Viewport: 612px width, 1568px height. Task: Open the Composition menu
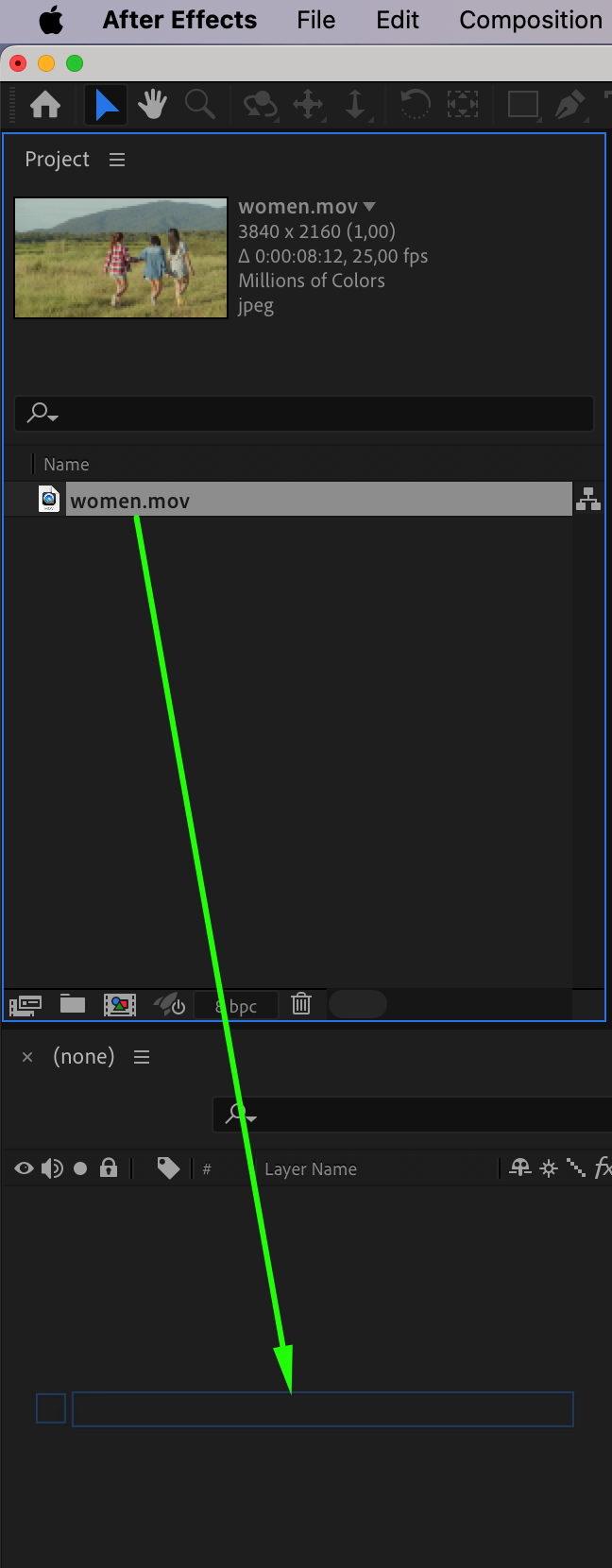(531, 20)
